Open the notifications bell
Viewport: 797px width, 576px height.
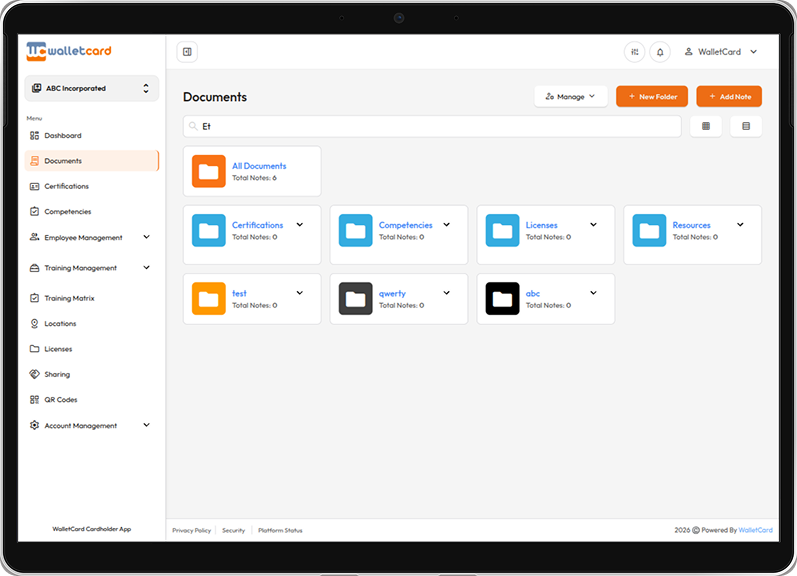coord(660,52)
